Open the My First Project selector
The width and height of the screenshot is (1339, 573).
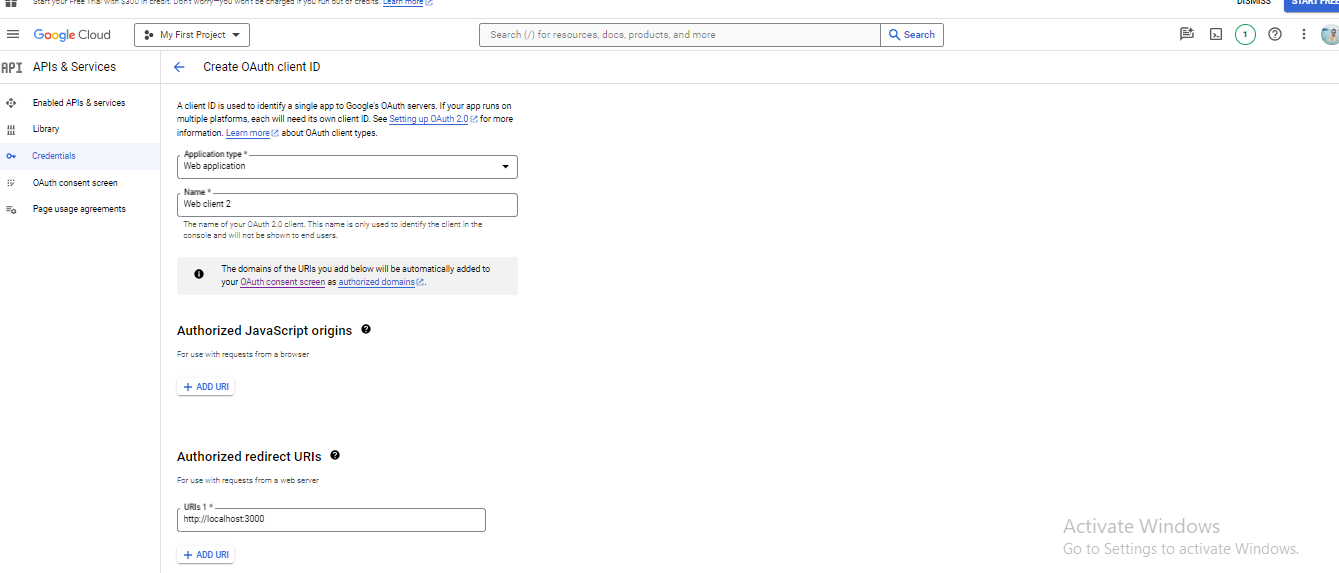click(x=192, y=35)
